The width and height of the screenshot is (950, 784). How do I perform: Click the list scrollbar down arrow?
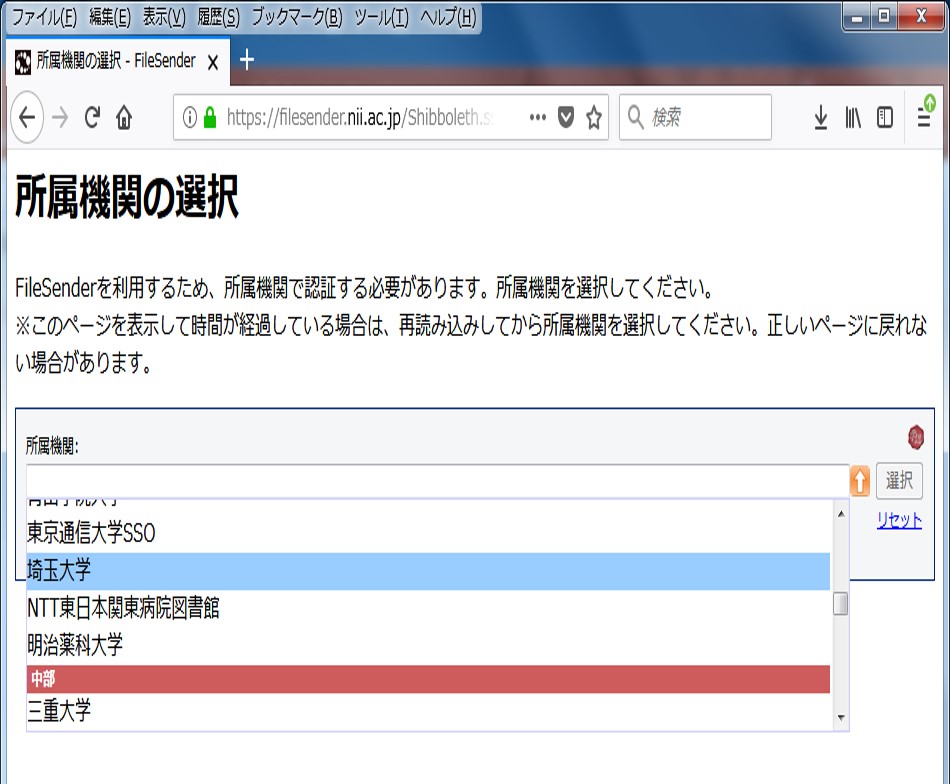840,717
